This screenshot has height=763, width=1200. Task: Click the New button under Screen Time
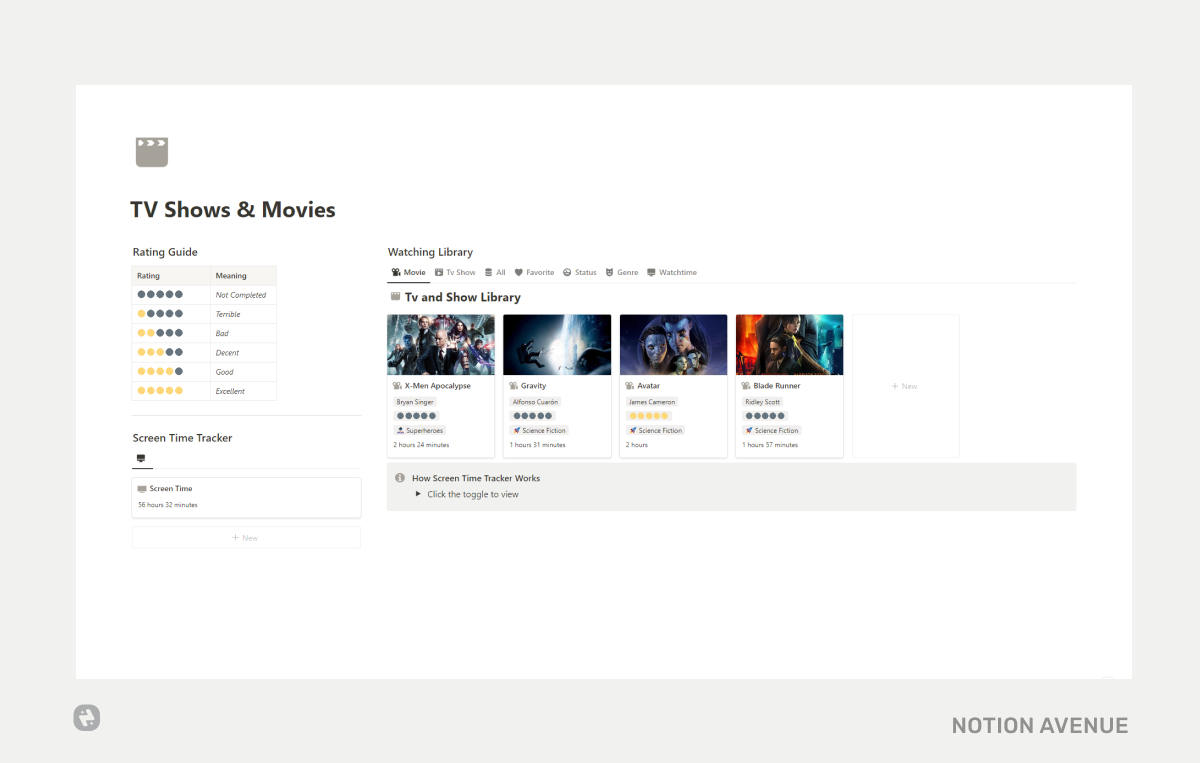pyautogui.click(x=246, y=537)
